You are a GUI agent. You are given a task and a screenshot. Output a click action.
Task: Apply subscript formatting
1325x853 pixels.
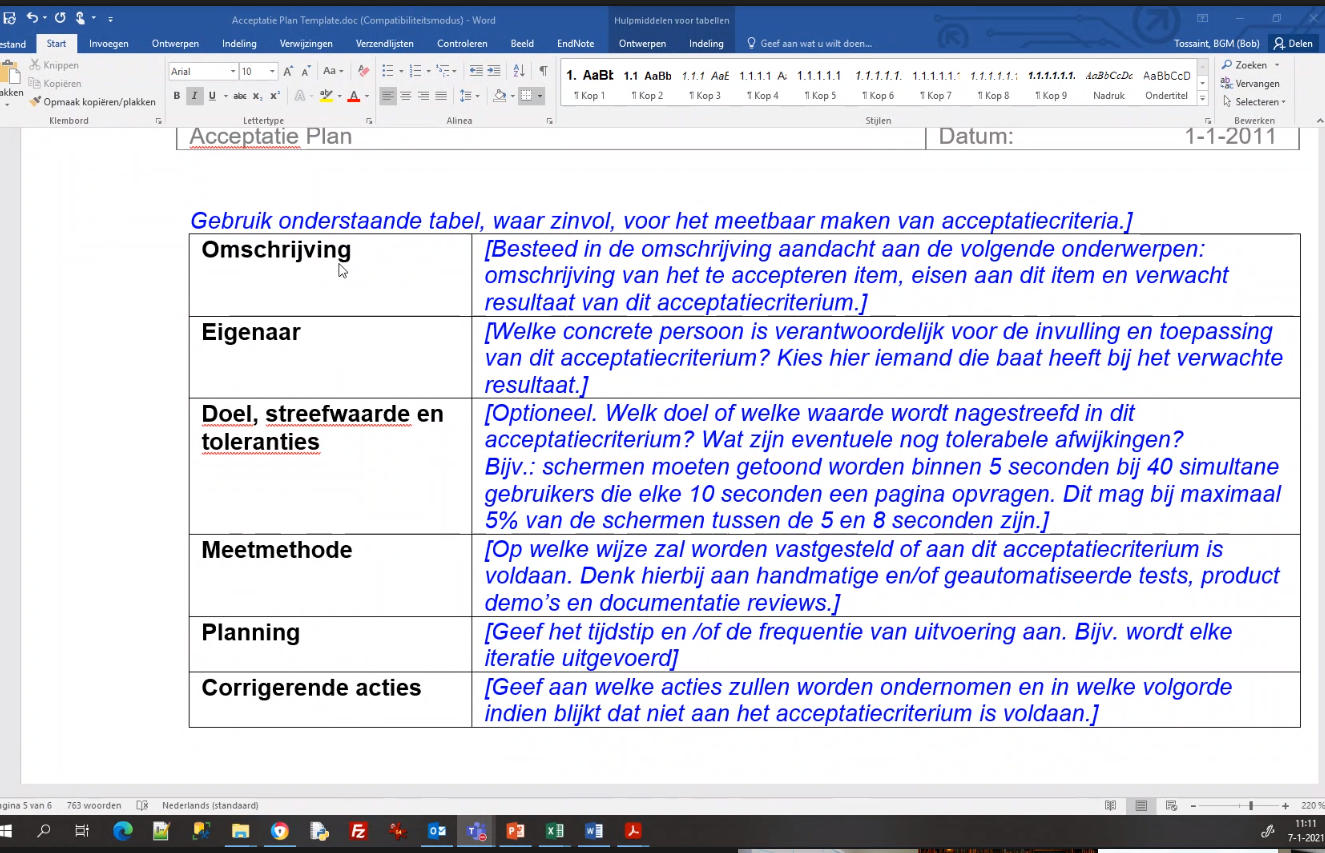tap(257, 96)
